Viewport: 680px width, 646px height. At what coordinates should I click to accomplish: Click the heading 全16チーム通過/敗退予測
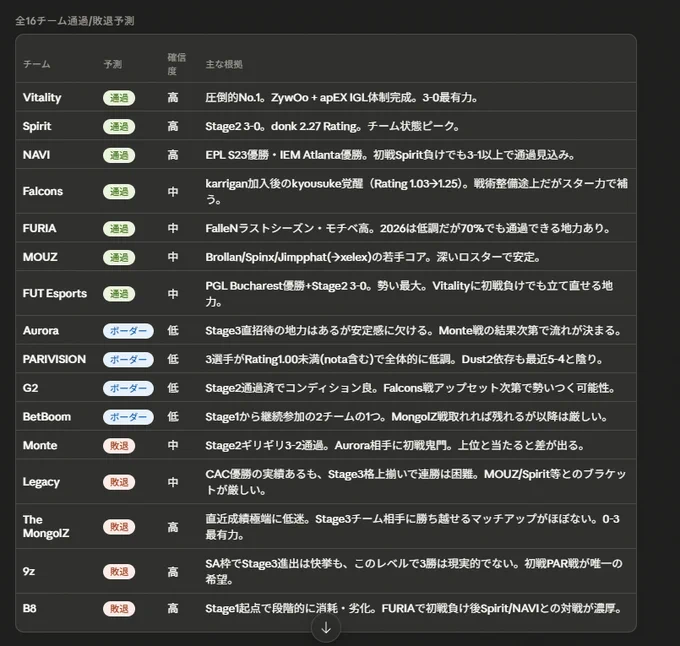[x=75, y=21]
